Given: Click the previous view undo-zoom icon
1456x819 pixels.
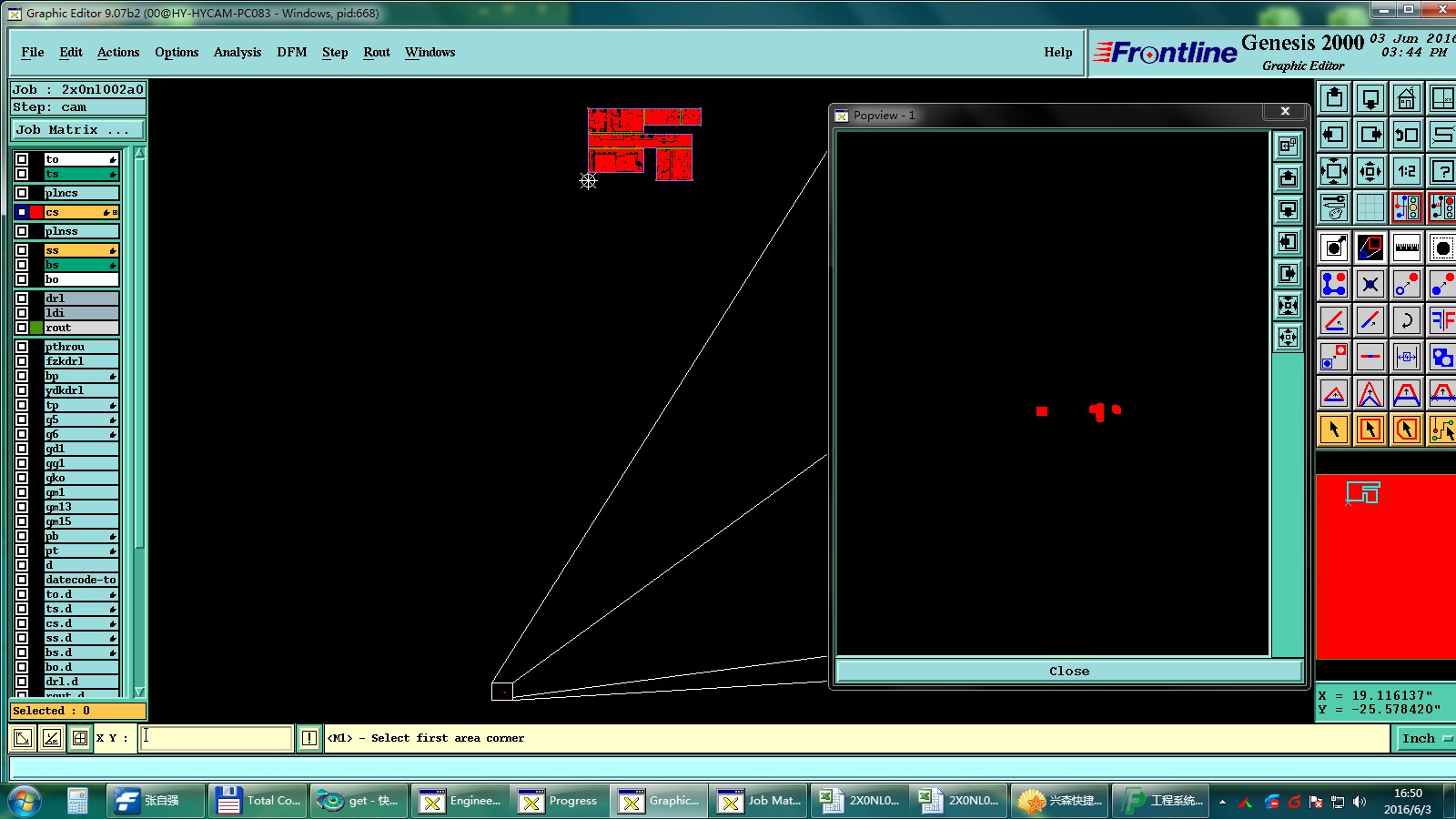Looking at the screenshot, I should [x=1407, y=135].
